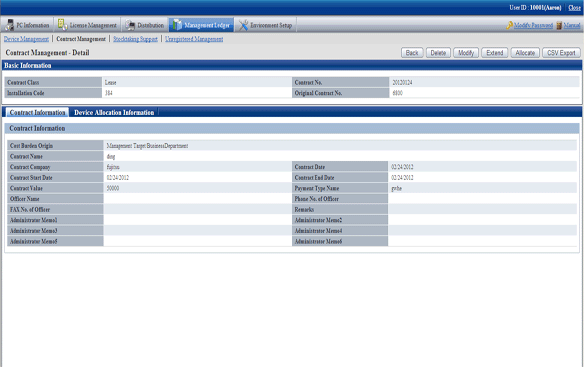584x367 pixels.
Task: Click the Modify button
Action: pyautogui.click(x=466, y=53)
